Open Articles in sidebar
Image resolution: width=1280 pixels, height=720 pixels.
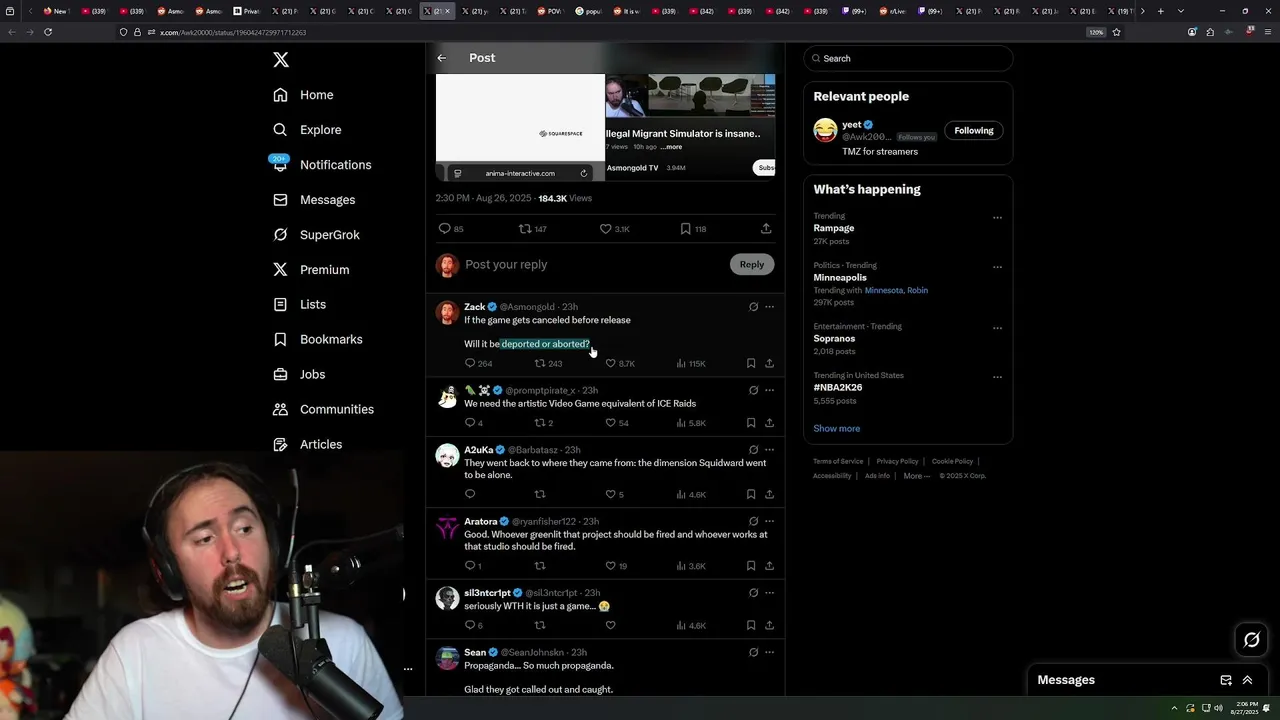307,445
